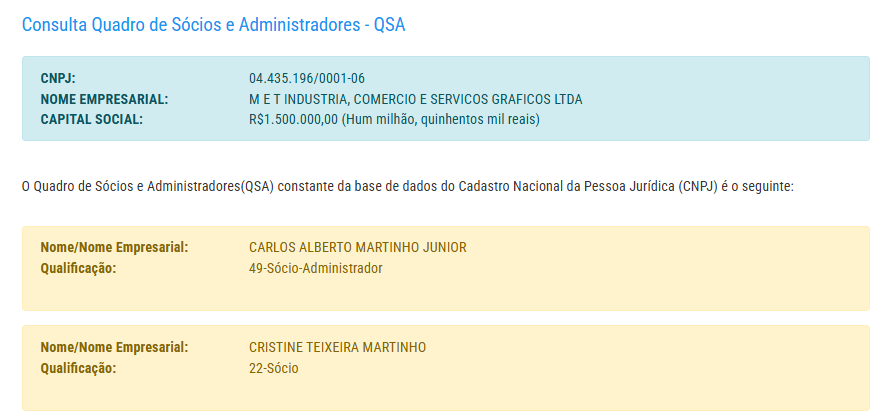Select the R$1.500.000,00 capital amount
The height and width of the screenshot is (420, 893).
293,120
